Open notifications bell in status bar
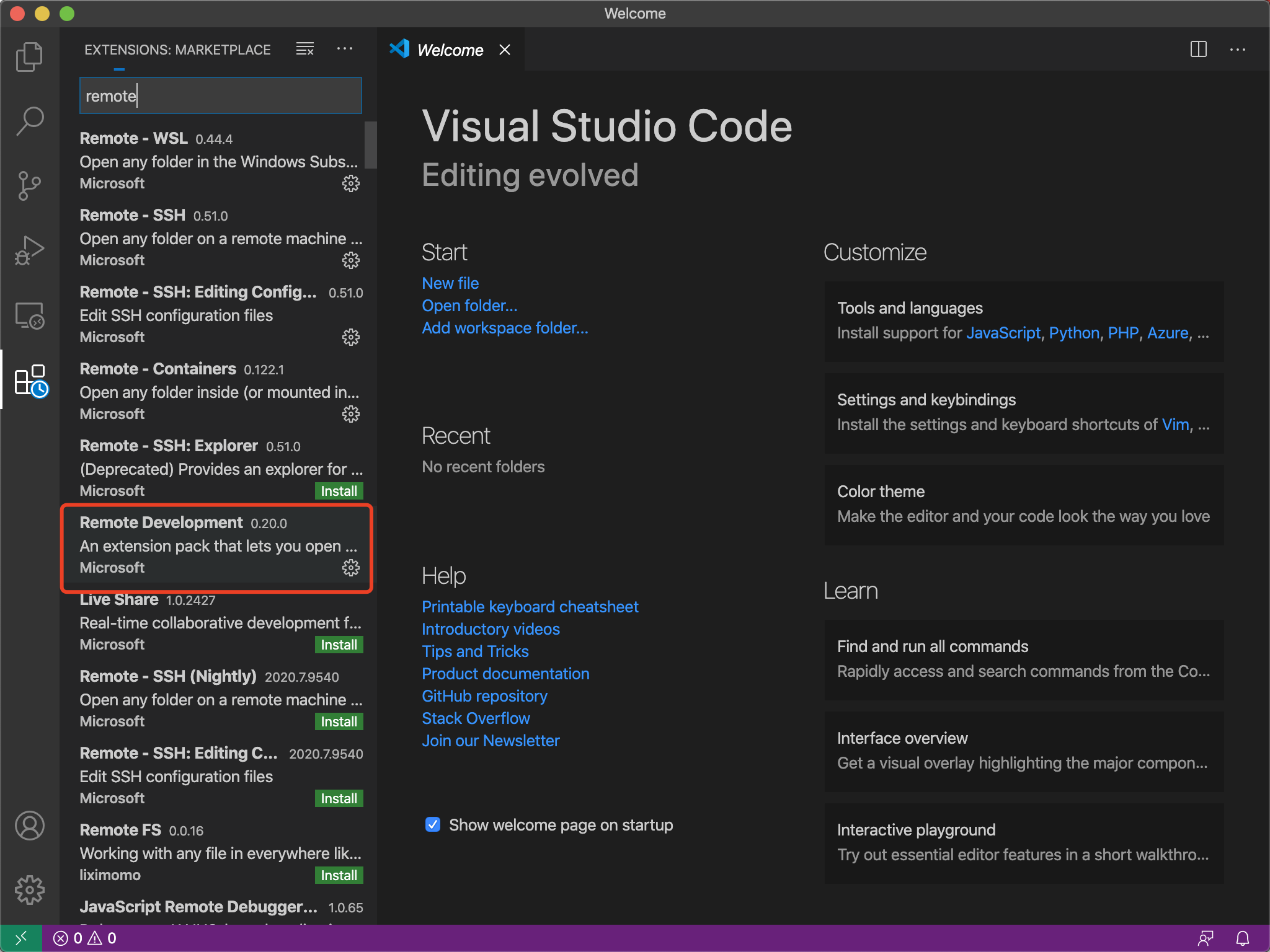The height and width of the screenshot is (952, 1270). [1243, 938]
